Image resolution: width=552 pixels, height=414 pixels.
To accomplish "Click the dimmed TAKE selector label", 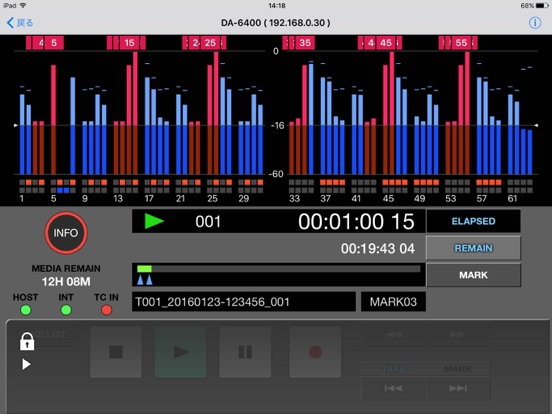I will 394,369.
